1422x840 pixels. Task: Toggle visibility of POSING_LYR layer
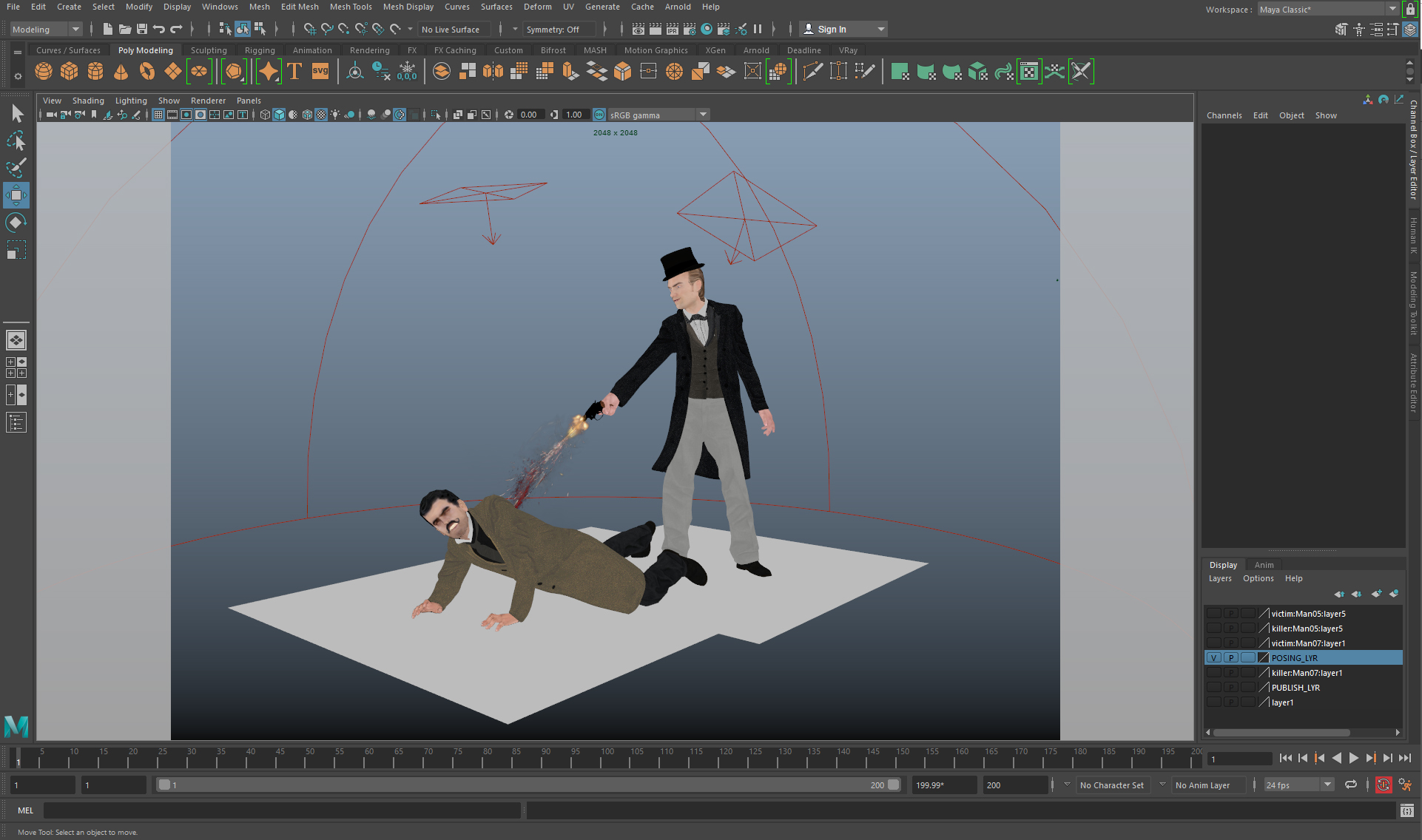click(1213, 658)
